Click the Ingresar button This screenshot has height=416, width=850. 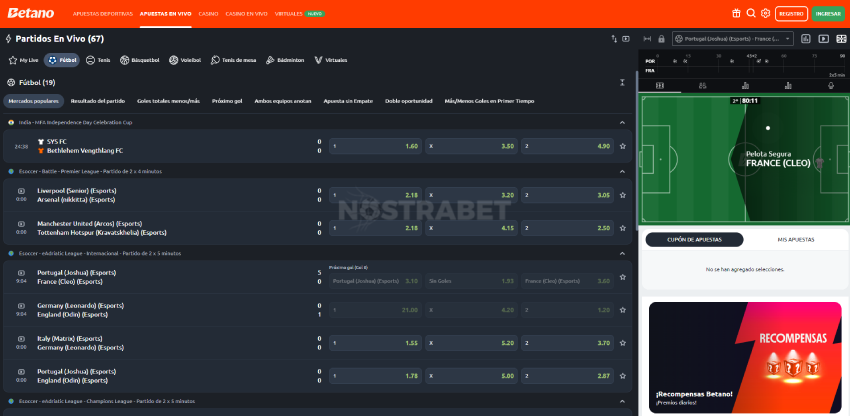(828, 14)
